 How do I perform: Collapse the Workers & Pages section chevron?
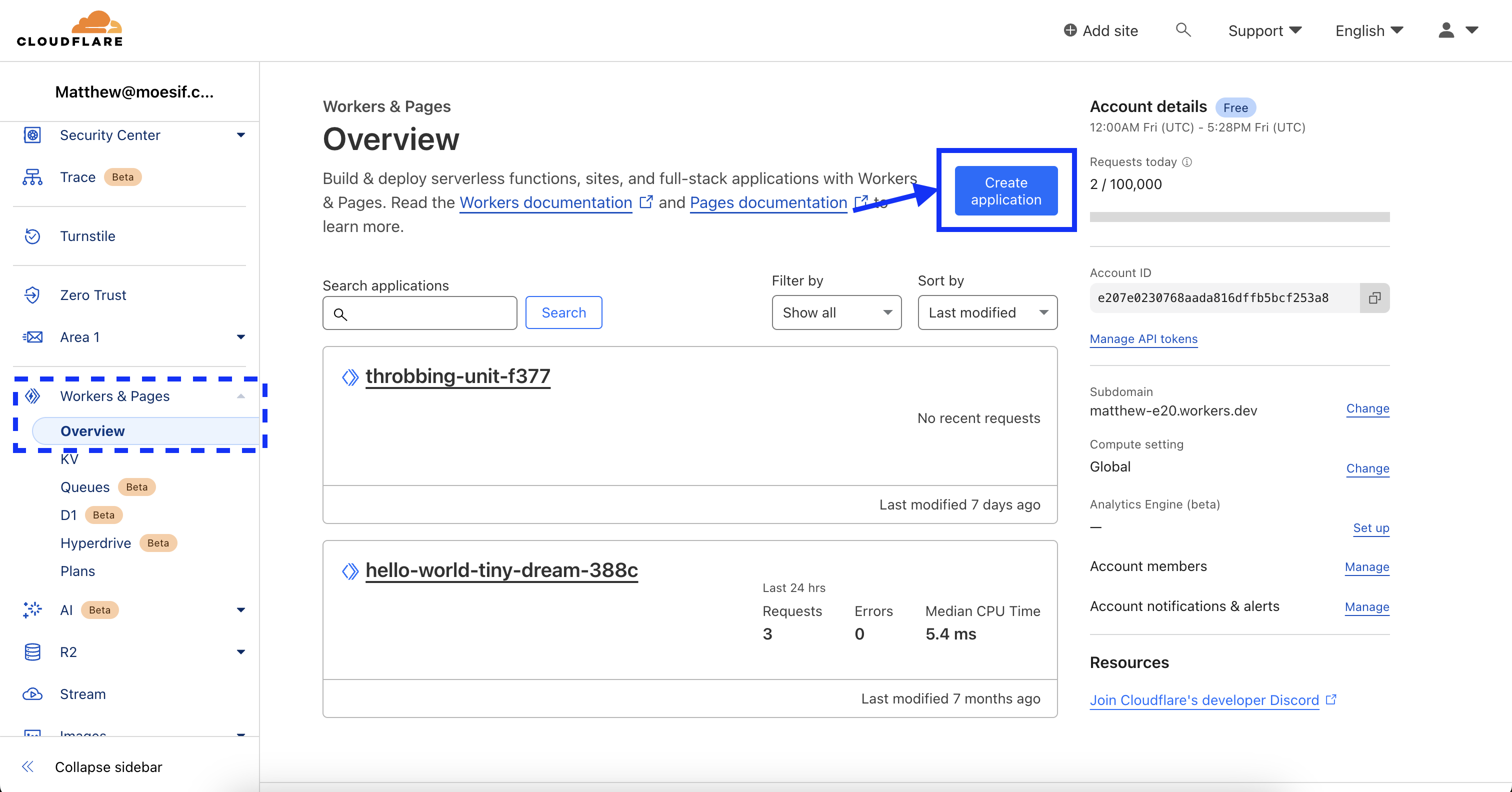240,395
